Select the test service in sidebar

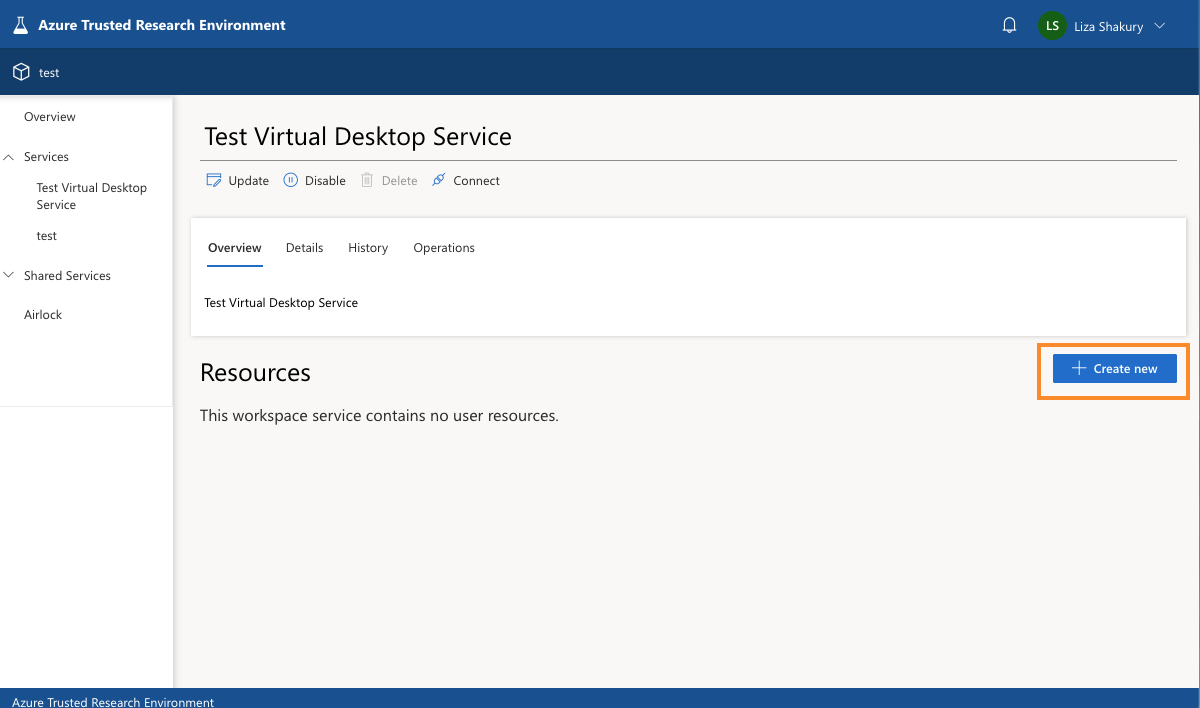tap(46, 235)
